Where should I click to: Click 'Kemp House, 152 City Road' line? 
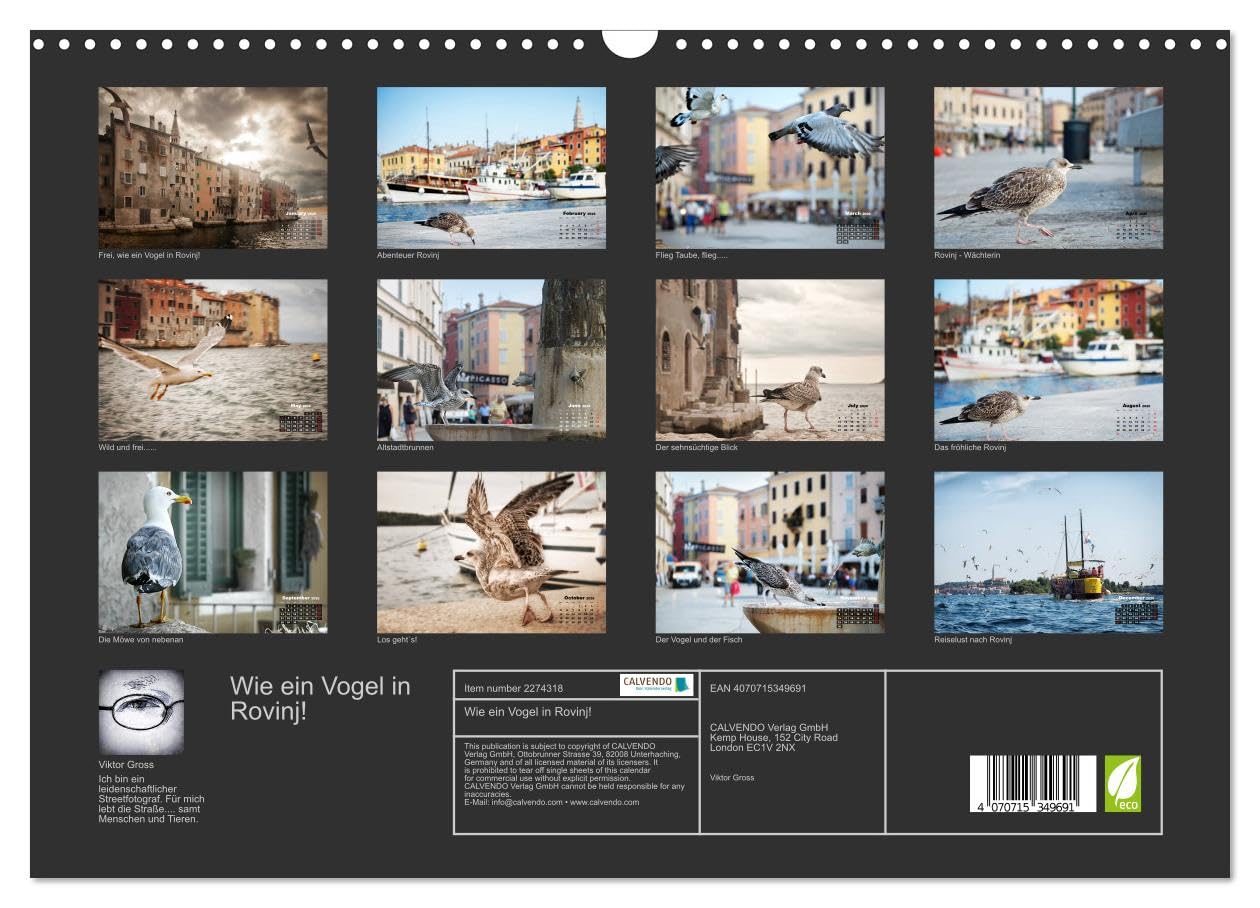point(774,738)
